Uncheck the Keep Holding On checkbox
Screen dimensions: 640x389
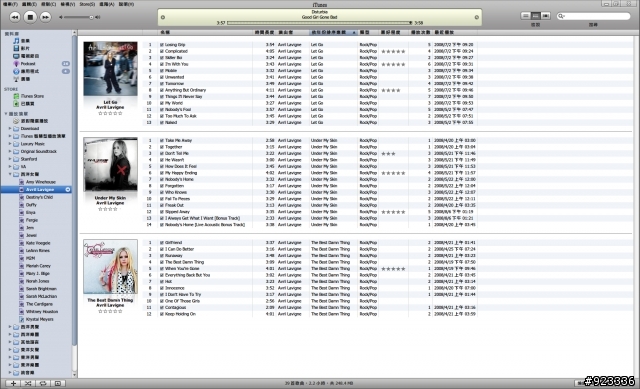click(x=162, y=314)
